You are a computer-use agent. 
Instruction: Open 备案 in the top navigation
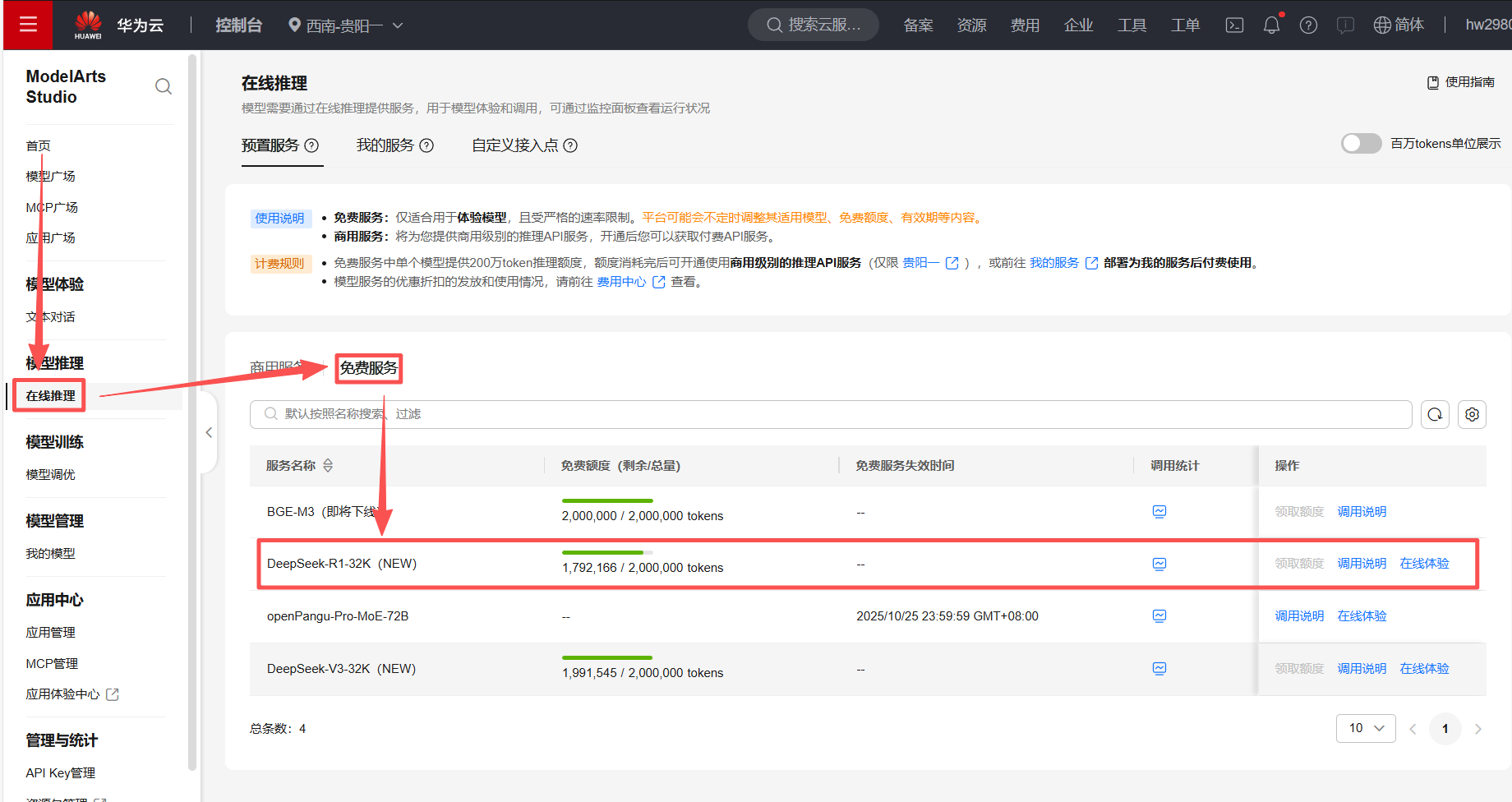[x=919, y=25]
